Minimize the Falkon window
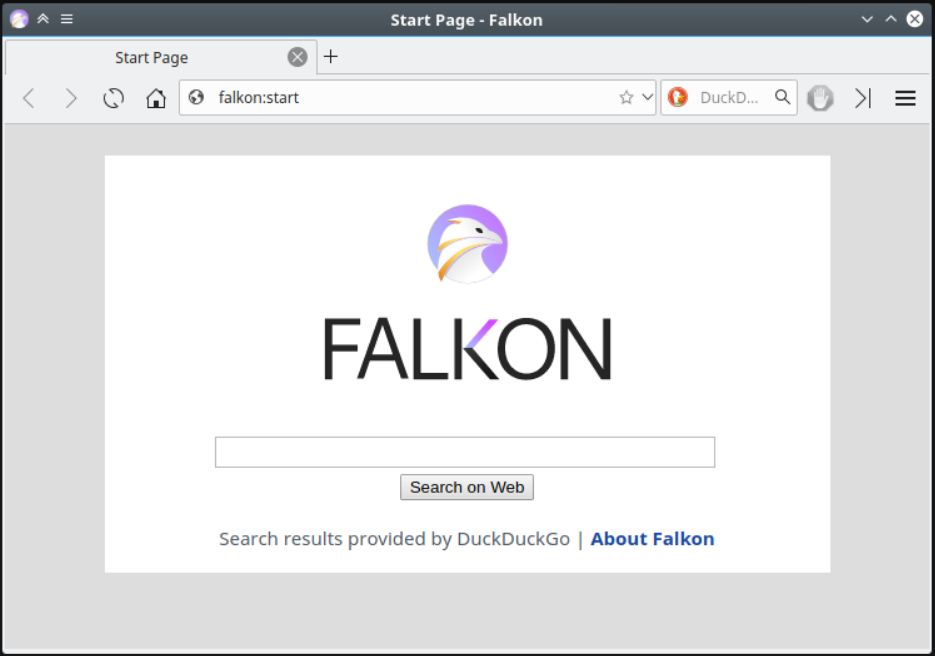Screen dimensions: 935x656 click(x=867, y=19)
